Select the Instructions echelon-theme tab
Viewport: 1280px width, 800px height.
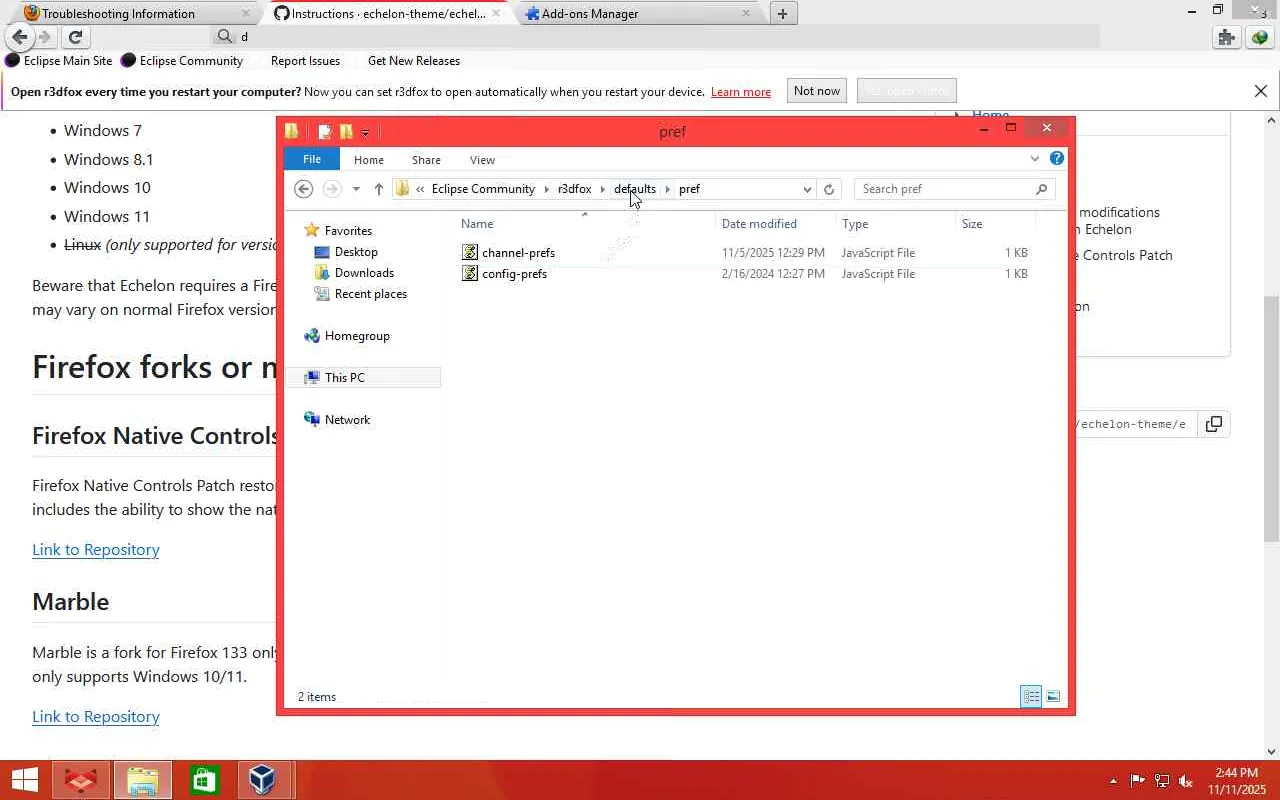[388, 13]
